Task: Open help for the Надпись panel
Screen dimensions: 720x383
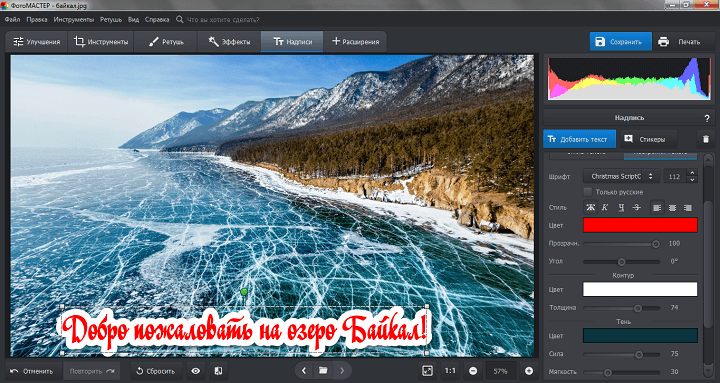Action: coord(707,118)
